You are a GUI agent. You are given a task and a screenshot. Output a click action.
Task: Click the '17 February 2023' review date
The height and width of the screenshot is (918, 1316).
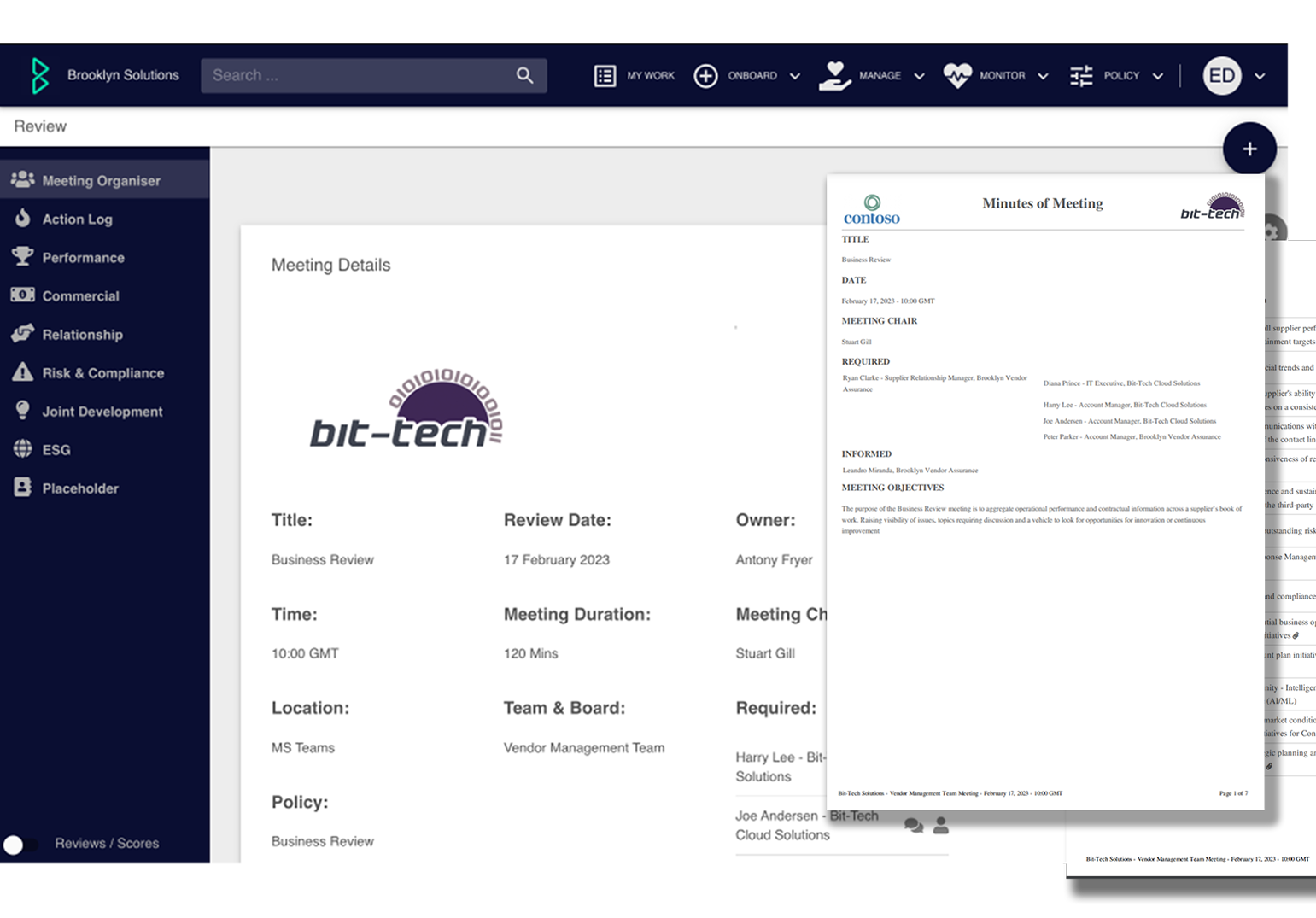[556, 560]
